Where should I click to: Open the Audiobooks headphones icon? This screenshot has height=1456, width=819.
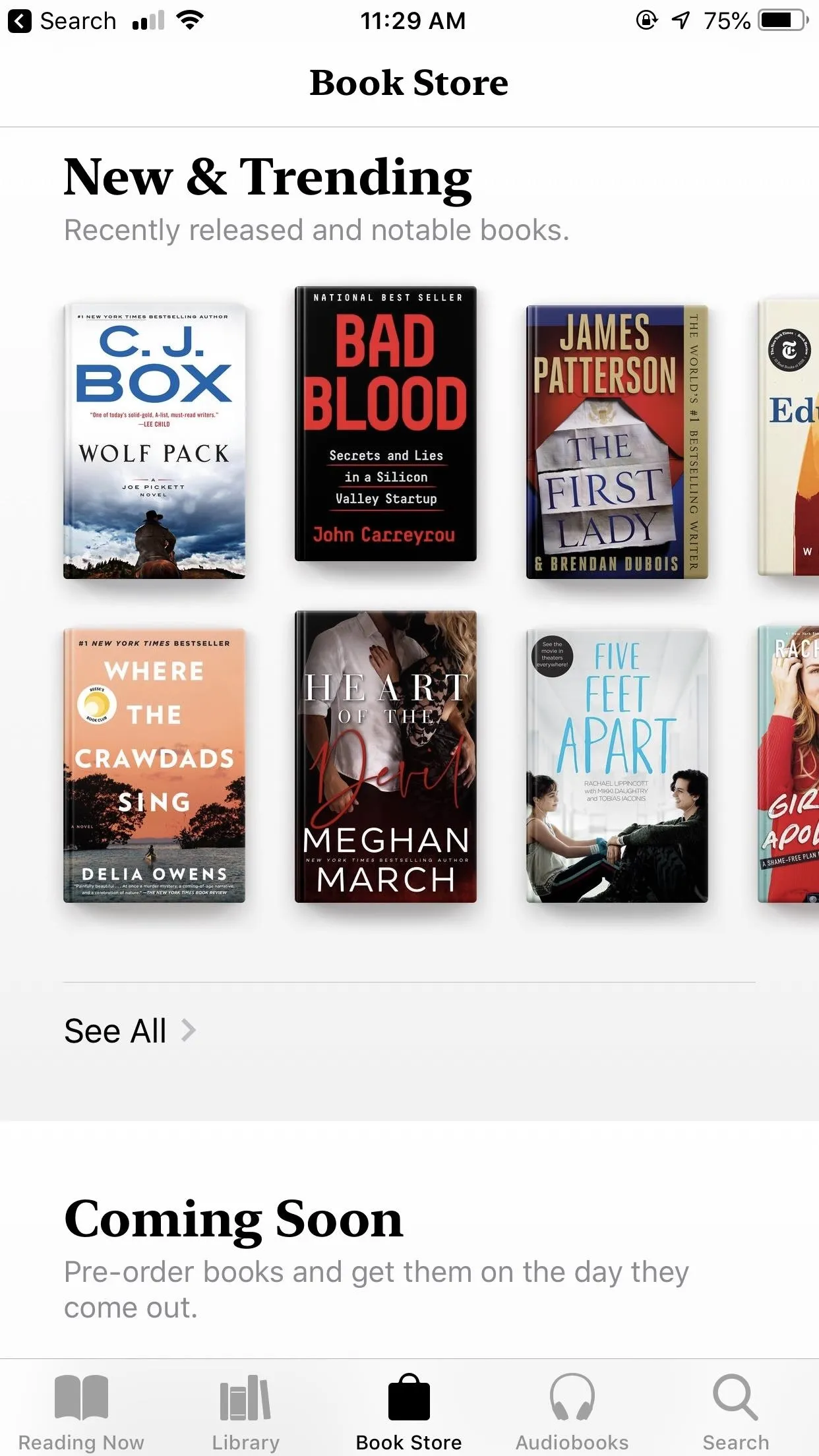point(572,1397)
